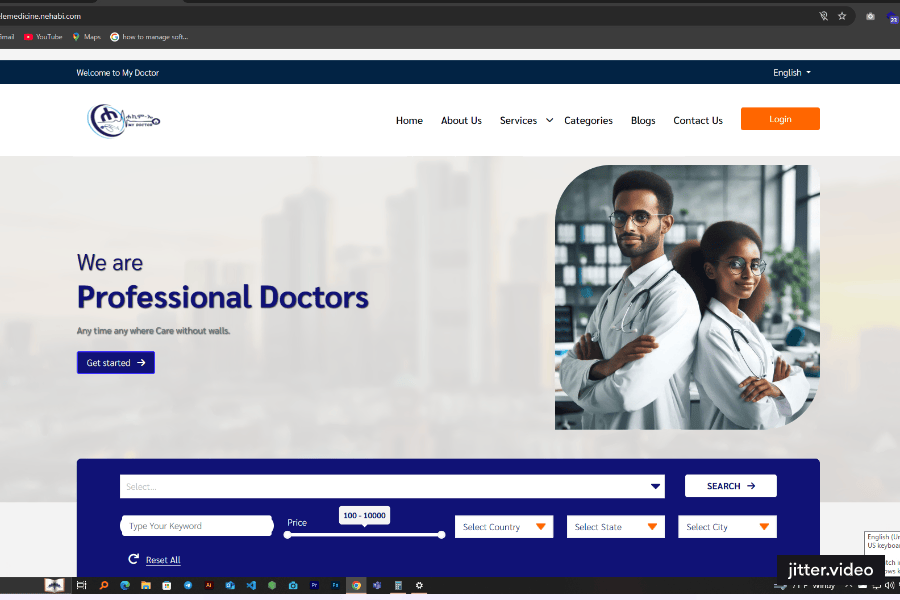
Task: Click the My Doctor site logo
Action: click(x=123, y=120)
